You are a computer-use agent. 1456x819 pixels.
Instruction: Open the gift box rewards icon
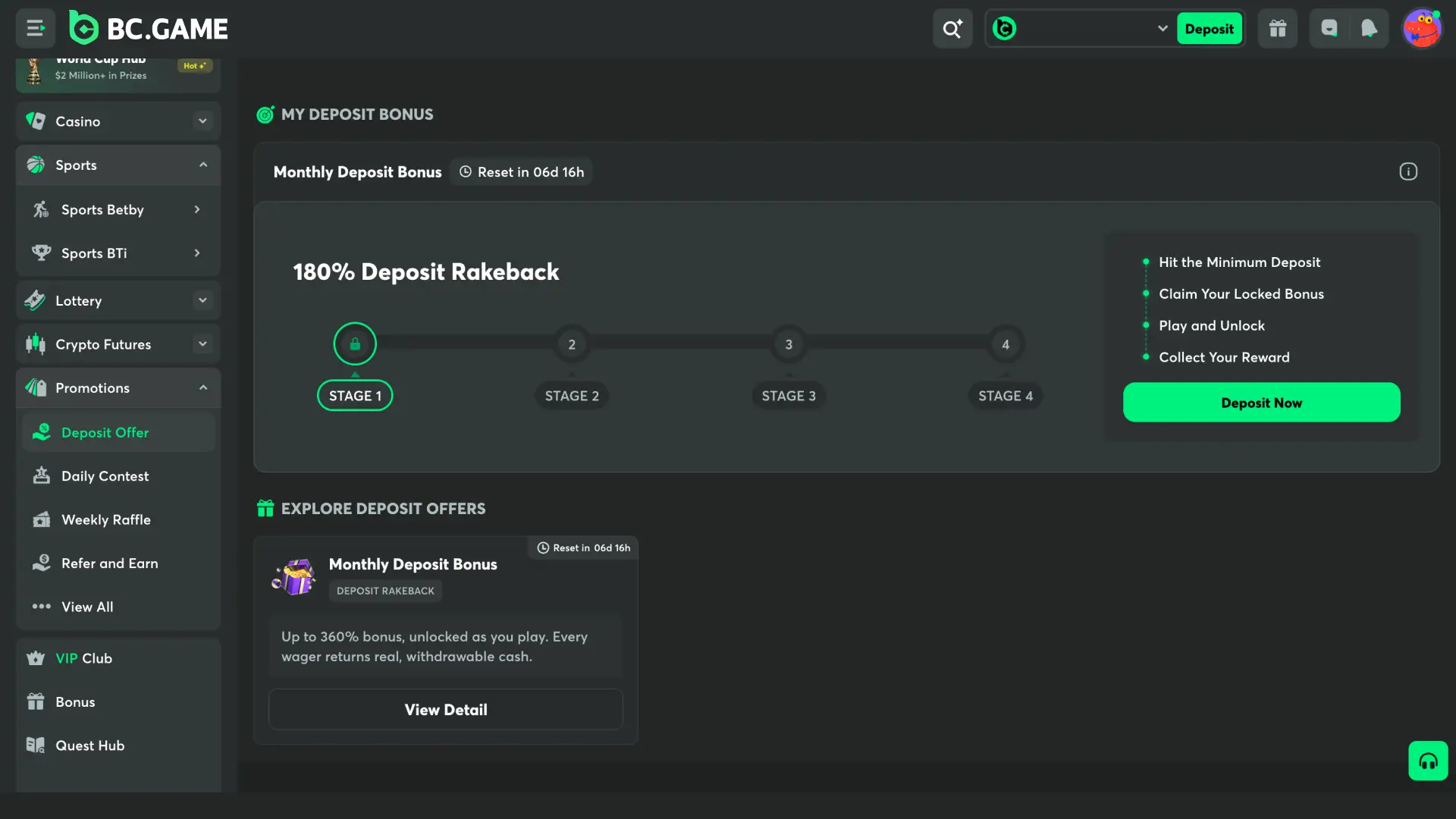coord(1278,29)
